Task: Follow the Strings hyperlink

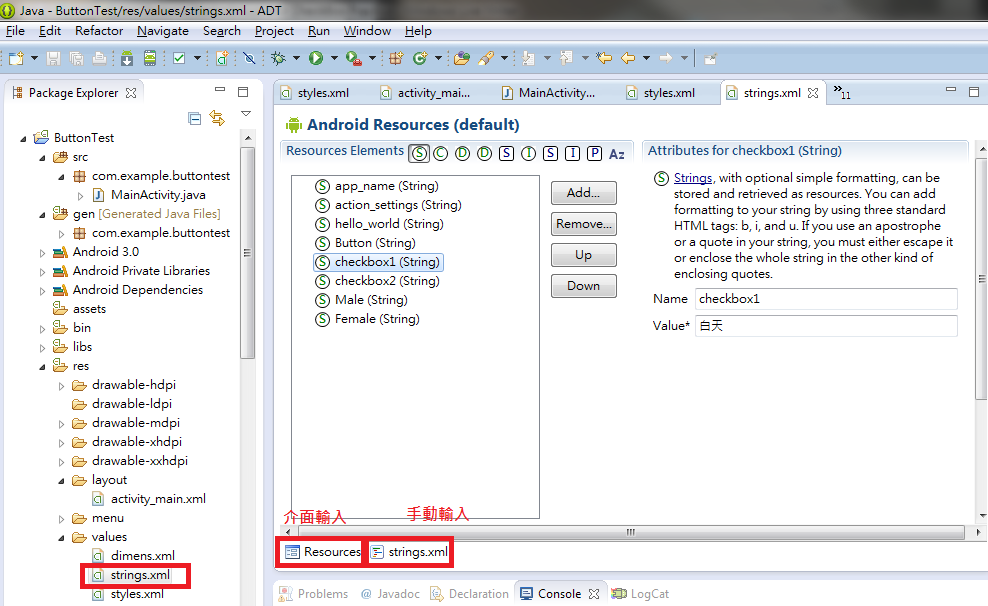Action: point(692,178)
